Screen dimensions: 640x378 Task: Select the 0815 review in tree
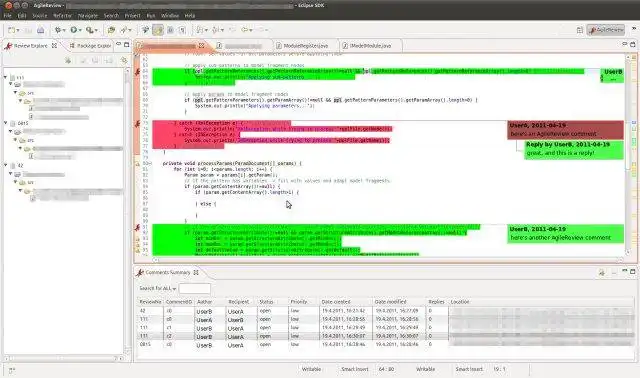click(22, 123)
